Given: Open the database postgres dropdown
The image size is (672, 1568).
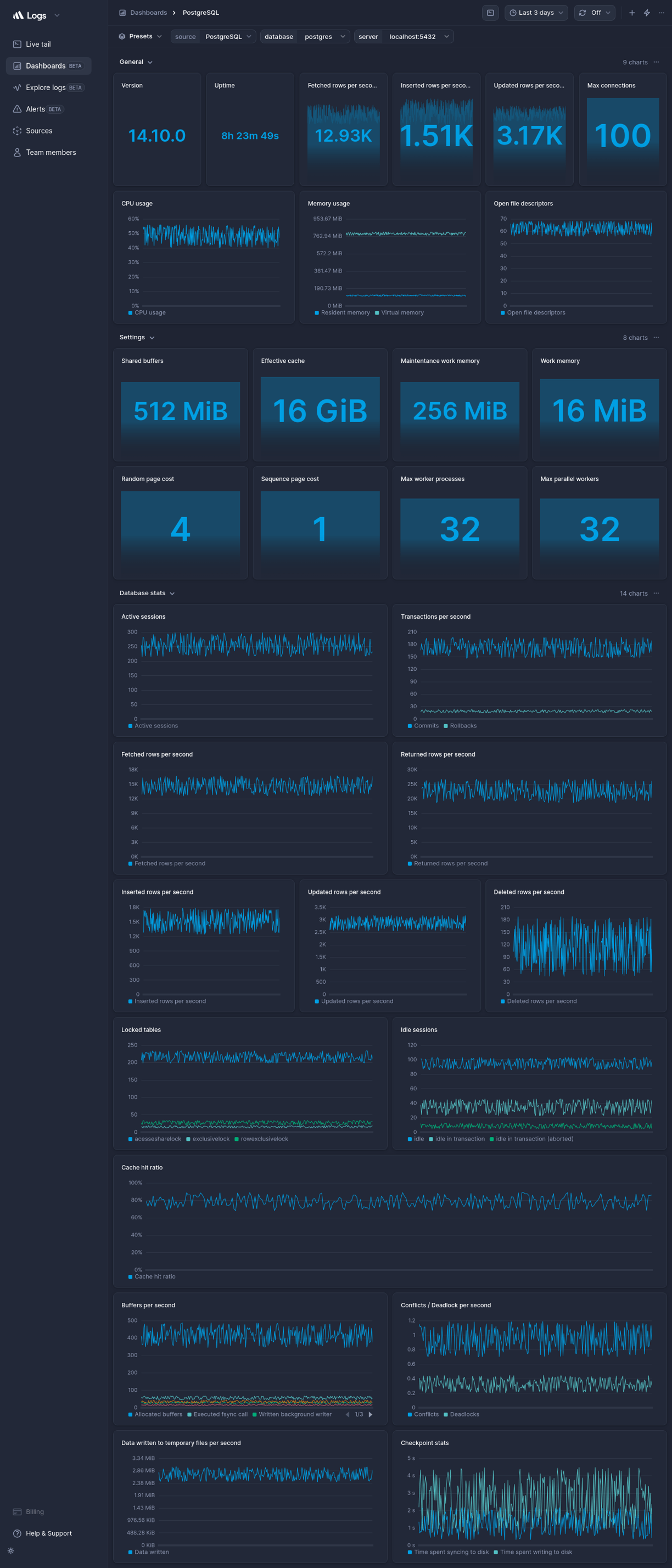Looking at the screenshot, I should pos(305,37).
